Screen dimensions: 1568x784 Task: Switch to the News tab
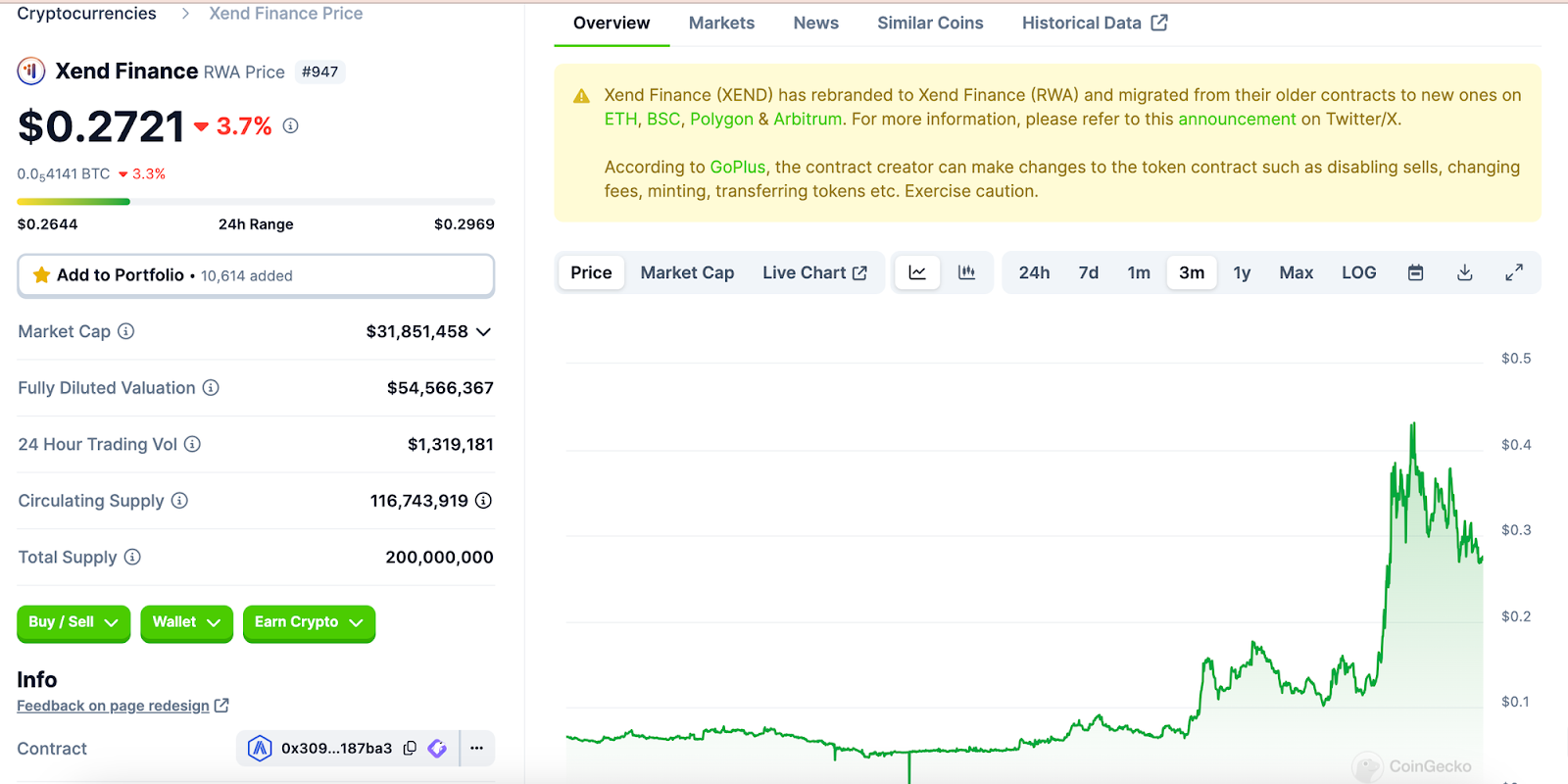tap(815, 23)
